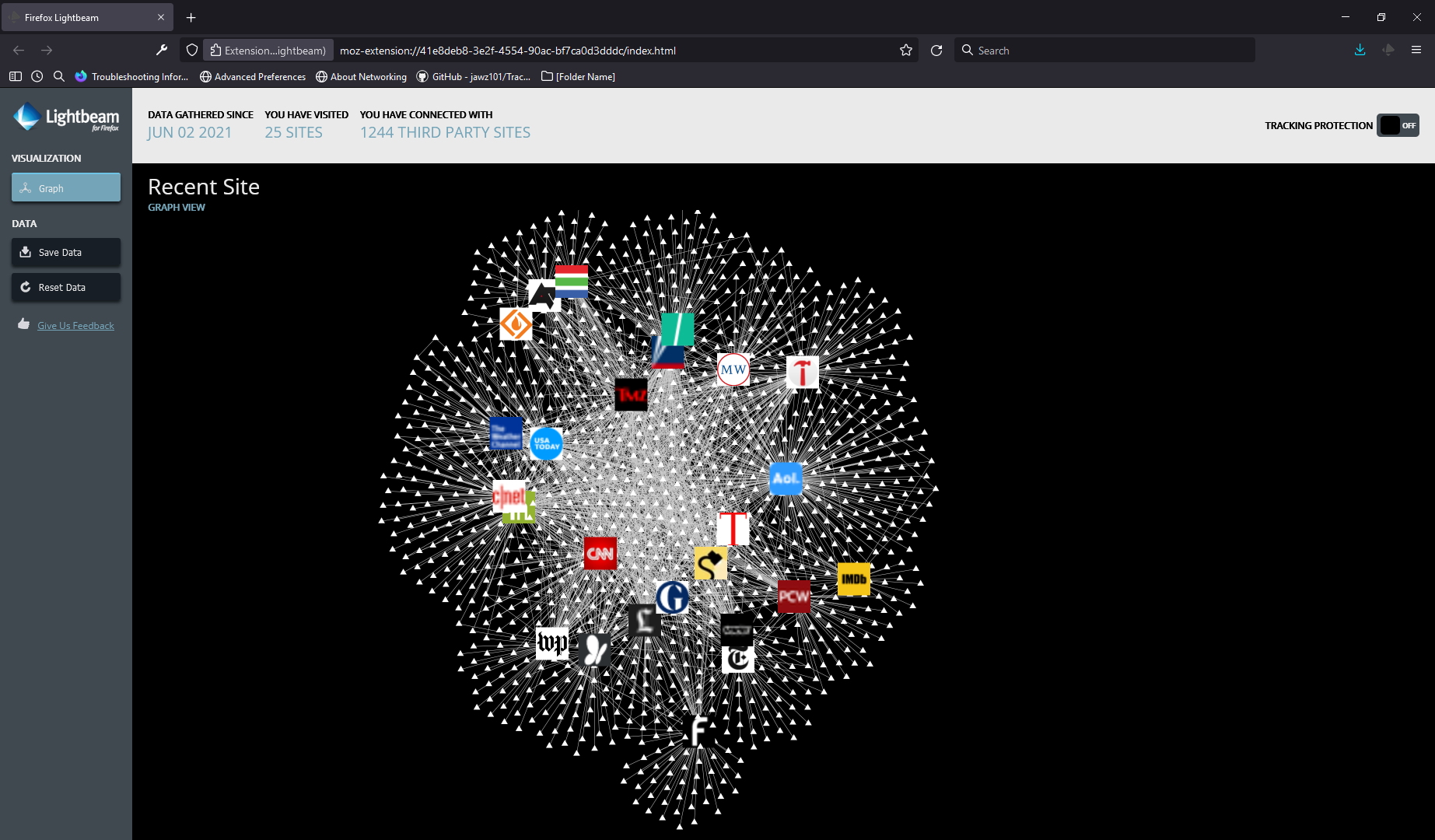Image resolution: width=1435 pixels, height=840 pixels.
Task: Click Reset Data button
Action: [66, 287]
